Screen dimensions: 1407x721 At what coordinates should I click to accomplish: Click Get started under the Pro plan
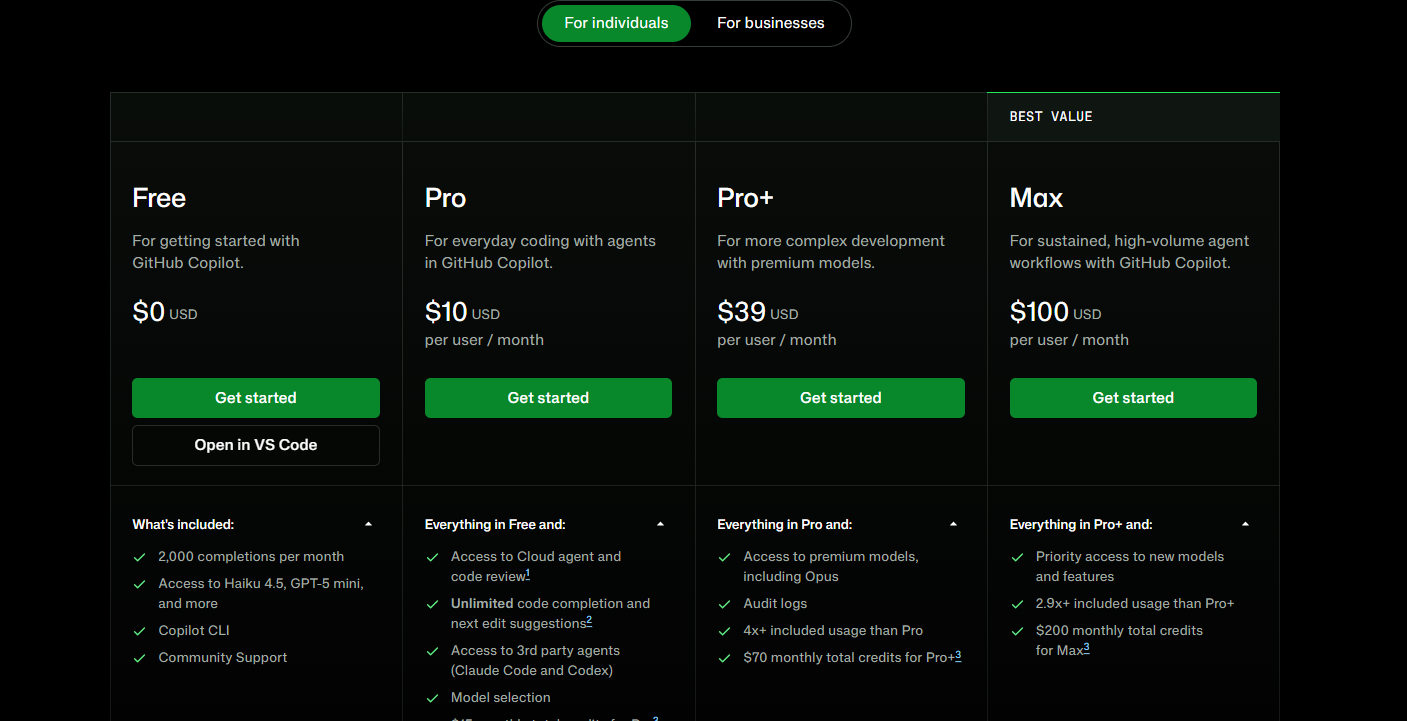pos(548,398)
